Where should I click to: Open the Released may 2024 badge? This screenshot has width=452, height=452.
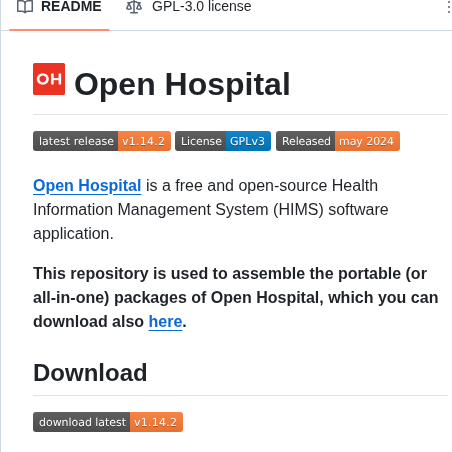click(338, 141)
